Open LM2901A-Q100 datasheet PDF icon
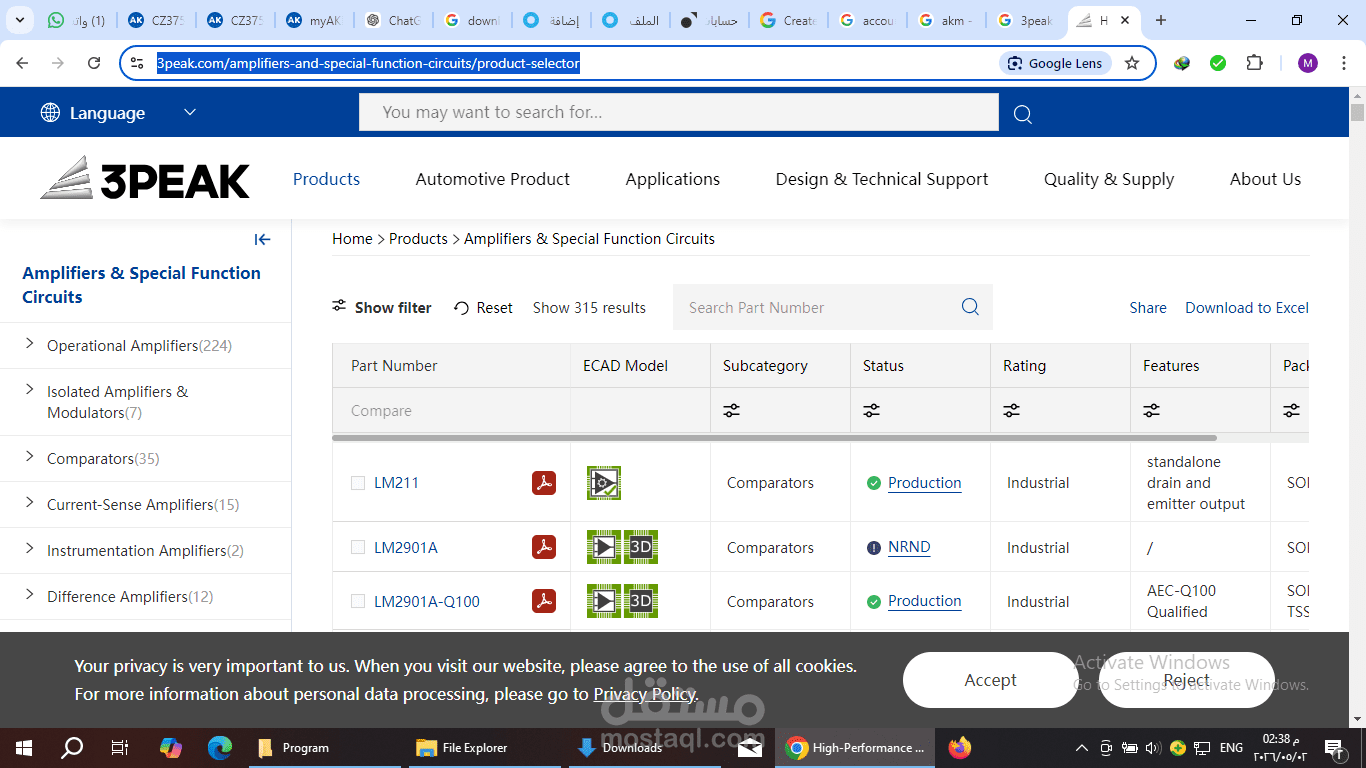This screenshot has height=768, width=1366. point(543,601)
